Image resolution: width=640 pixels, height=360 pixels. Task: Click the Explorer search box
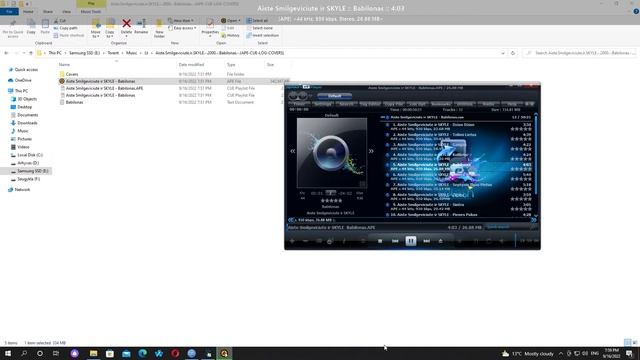pos(580,53)
